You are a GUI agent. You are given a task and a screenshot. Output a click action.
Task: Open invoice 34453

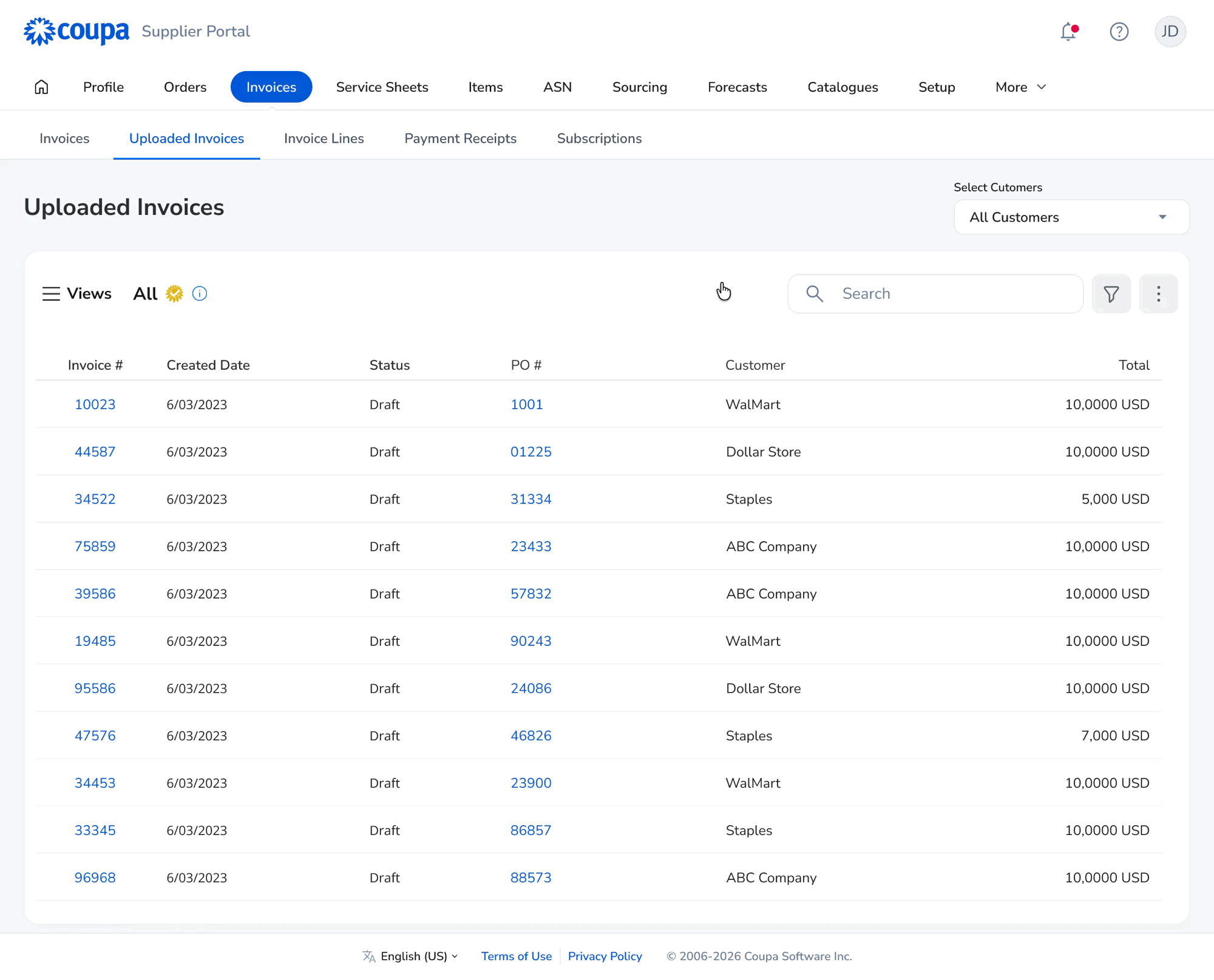95,783
